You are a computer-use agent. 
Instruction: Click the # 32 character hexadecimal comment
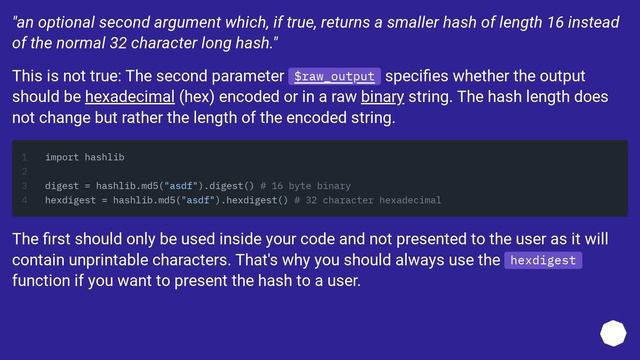coord(367,200)
